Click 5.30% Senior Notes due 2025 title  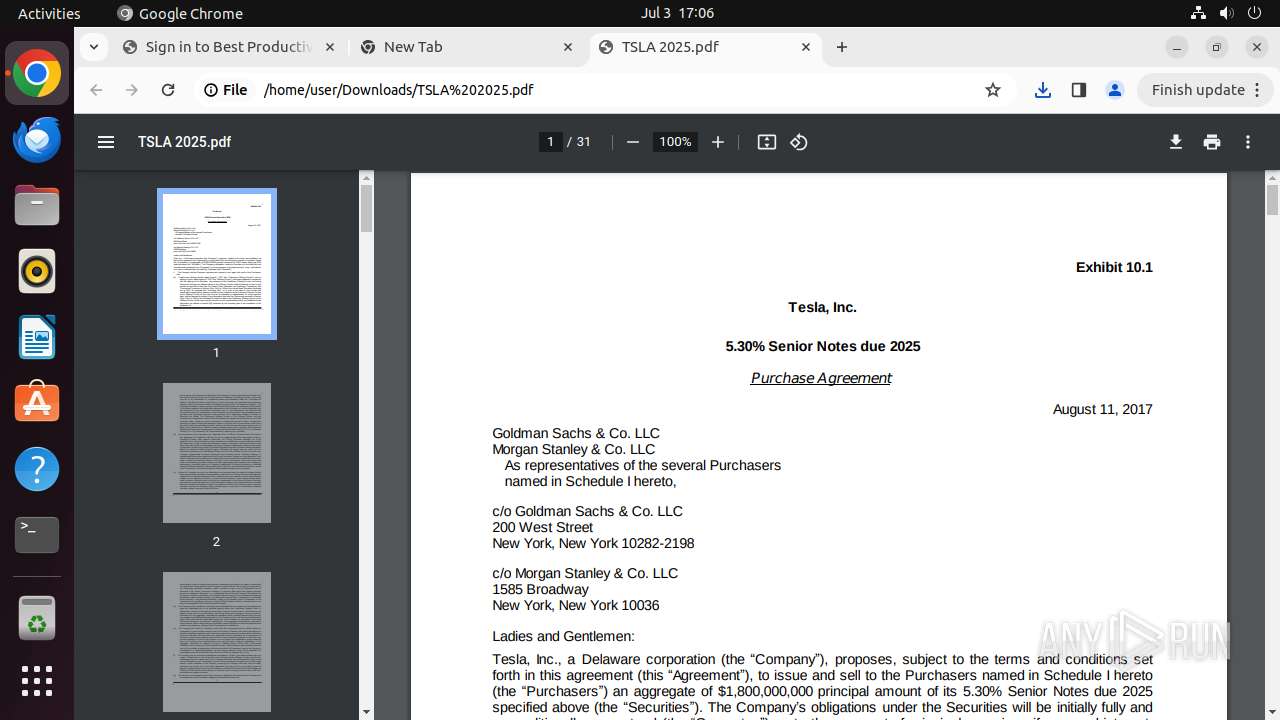pos(823,346)
